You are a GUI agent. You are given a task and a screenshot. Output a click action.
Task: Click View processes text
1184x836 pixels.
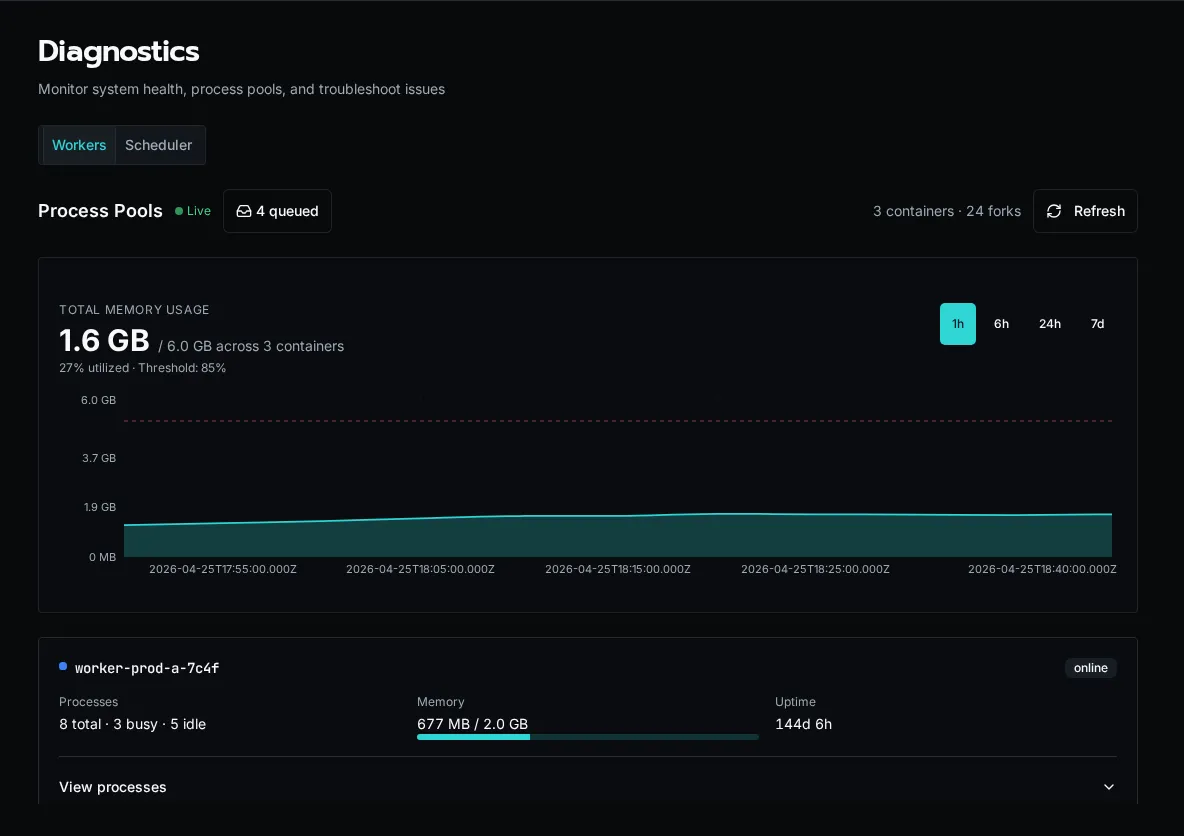(x=113, y=787)
